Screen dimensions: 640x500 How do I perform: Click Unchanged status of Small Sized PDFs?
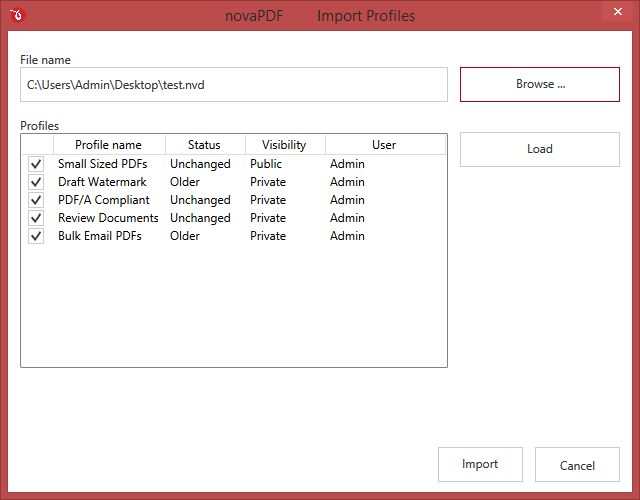[x=200, y=164]
